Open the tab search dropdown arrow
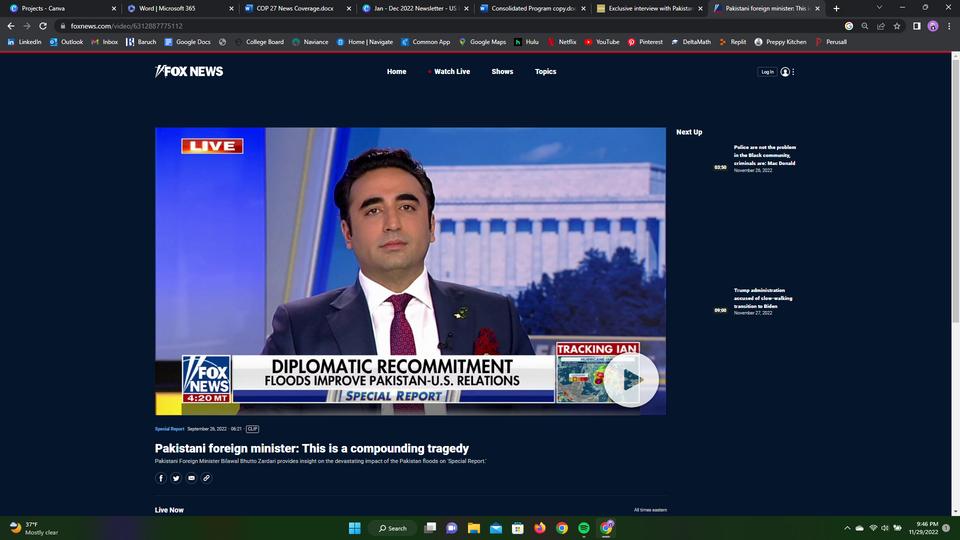 click(x=879, y=8)
